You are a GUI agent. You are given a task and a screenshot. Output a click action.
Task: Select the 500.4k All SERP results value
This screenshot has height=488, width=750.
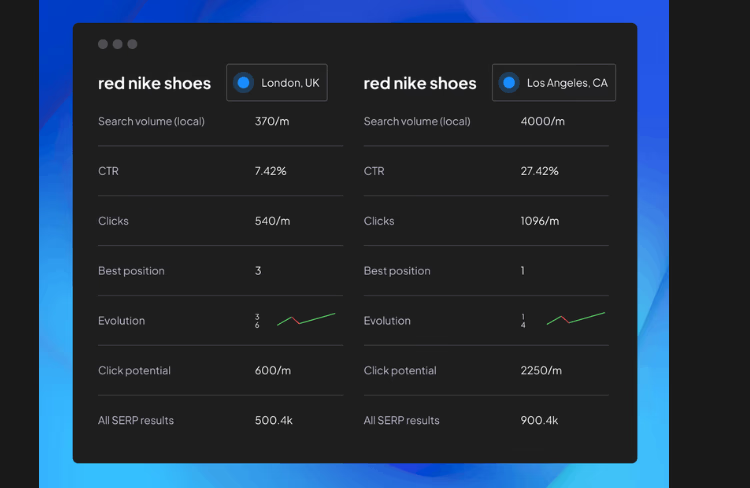(x=273, y=421)
